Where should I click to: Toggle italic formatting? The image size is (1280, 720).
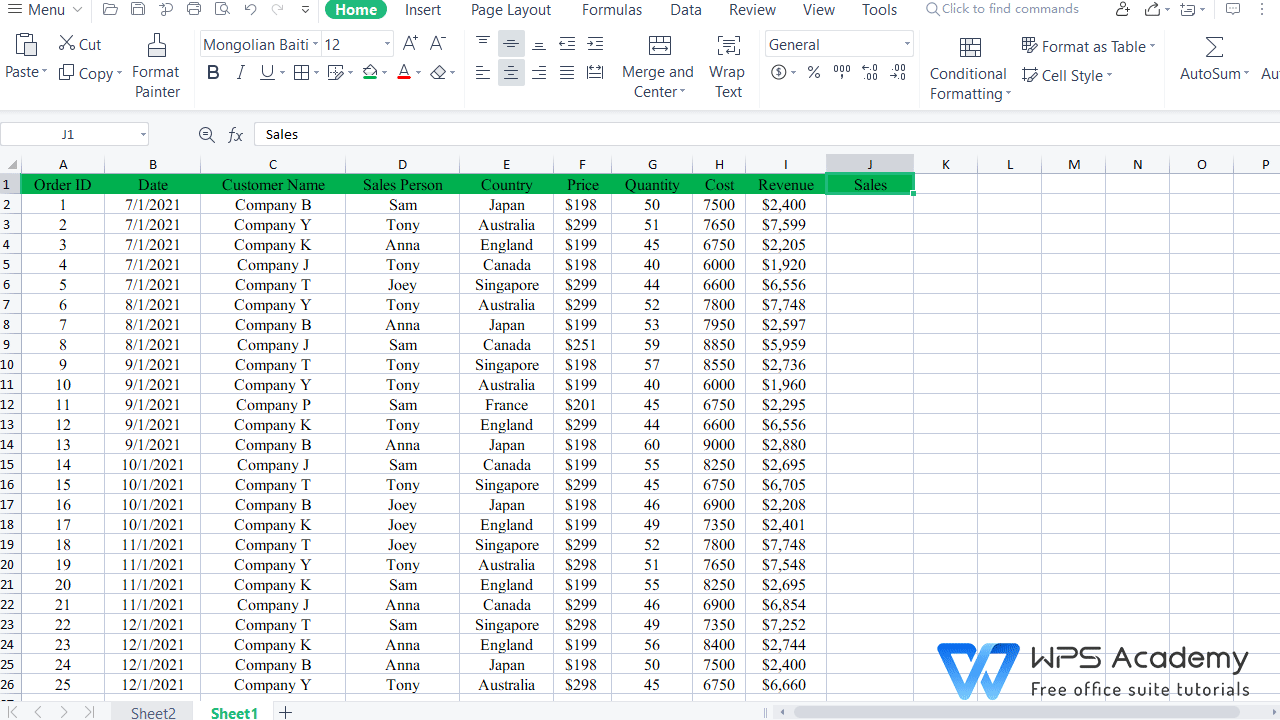coord(240,72)
